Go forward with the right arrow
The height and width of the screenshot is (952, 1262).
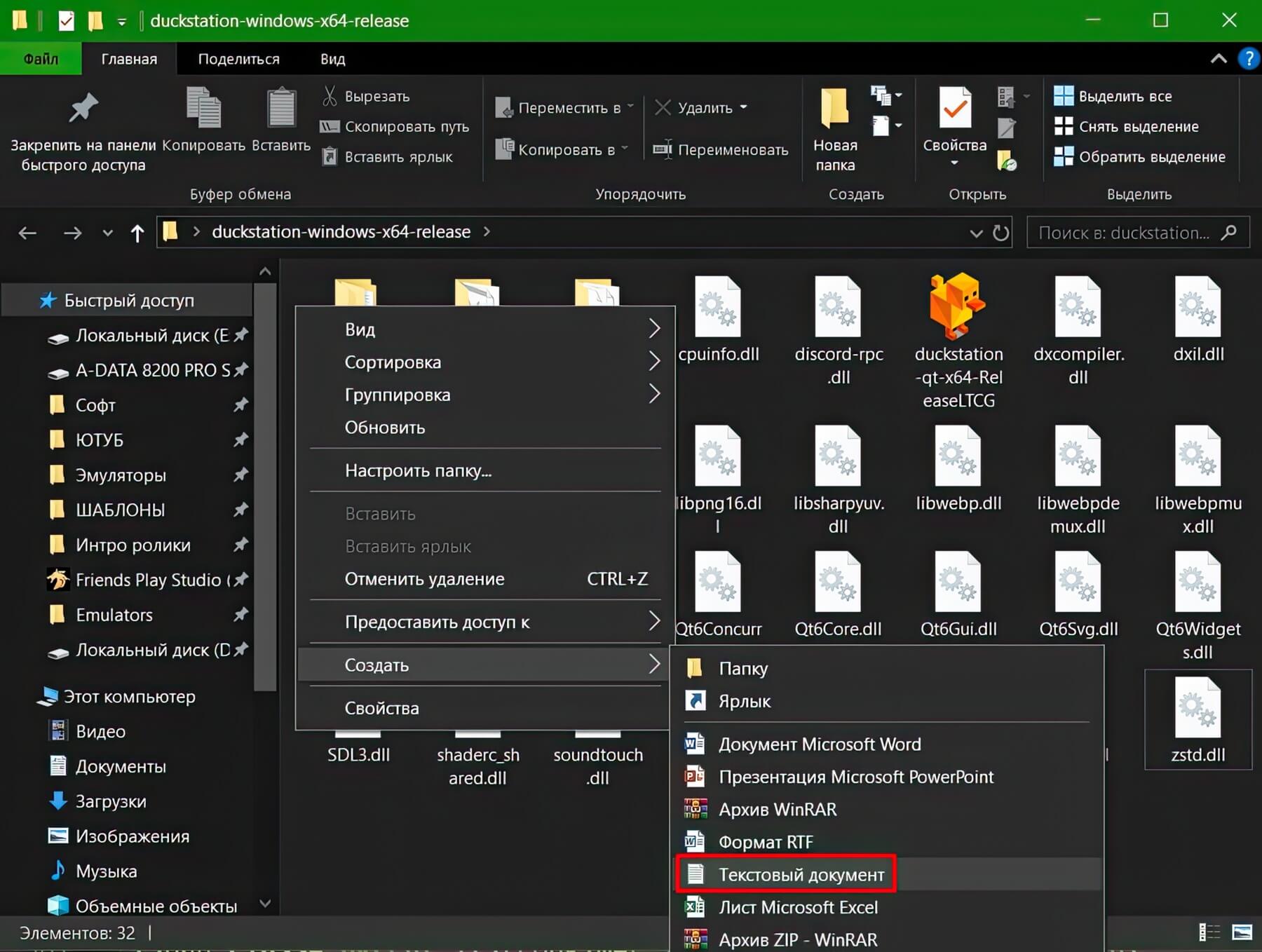pos(72,233)
